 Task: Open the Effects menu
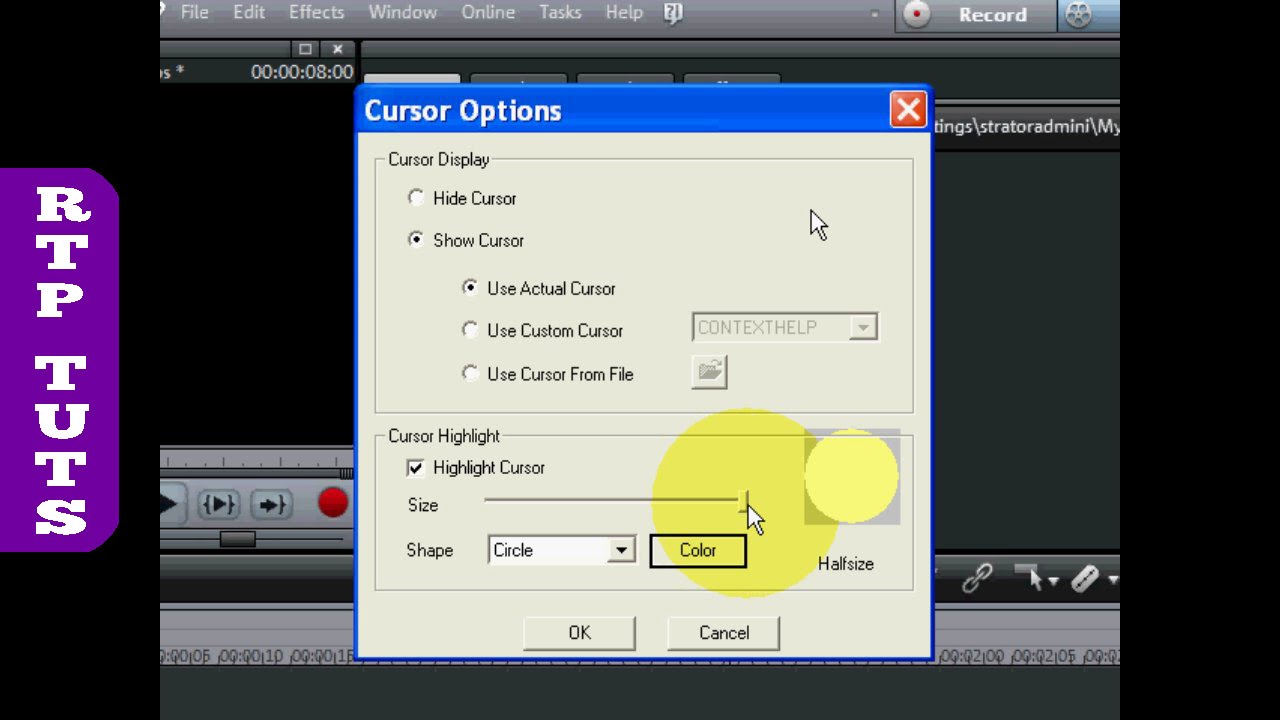pyautogui.click(x=316, y=12)
